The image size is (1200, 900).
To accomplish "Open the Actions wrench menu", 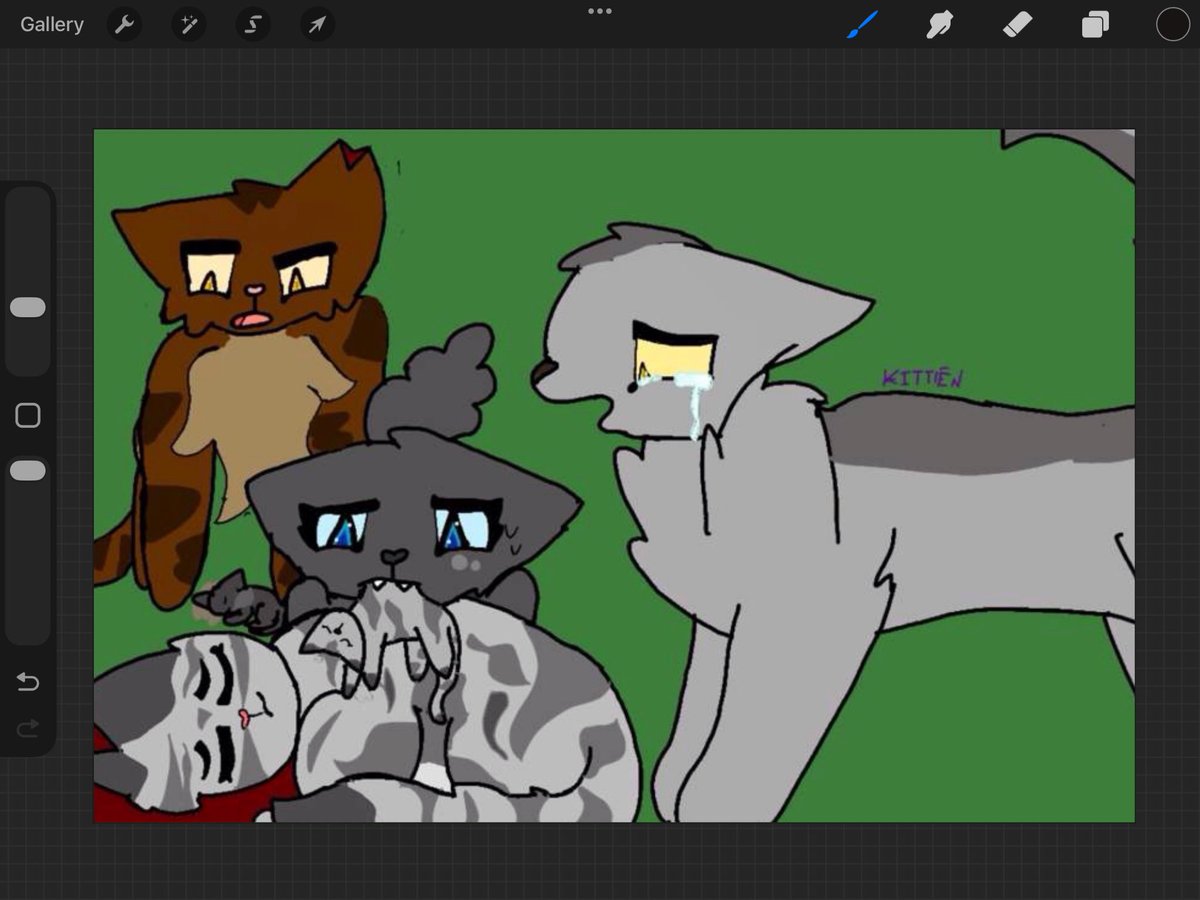I will click(x=125, y=25).
